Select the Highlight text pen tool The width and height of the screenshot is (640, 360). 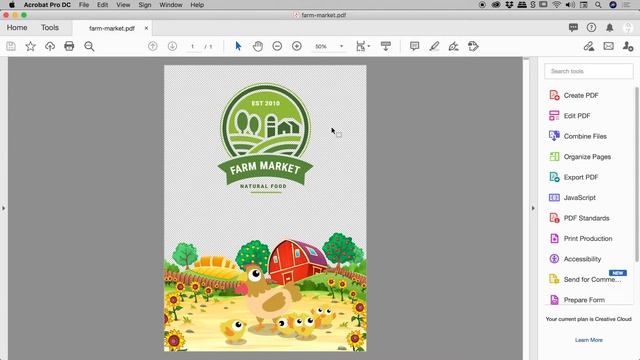pos(434,46)
